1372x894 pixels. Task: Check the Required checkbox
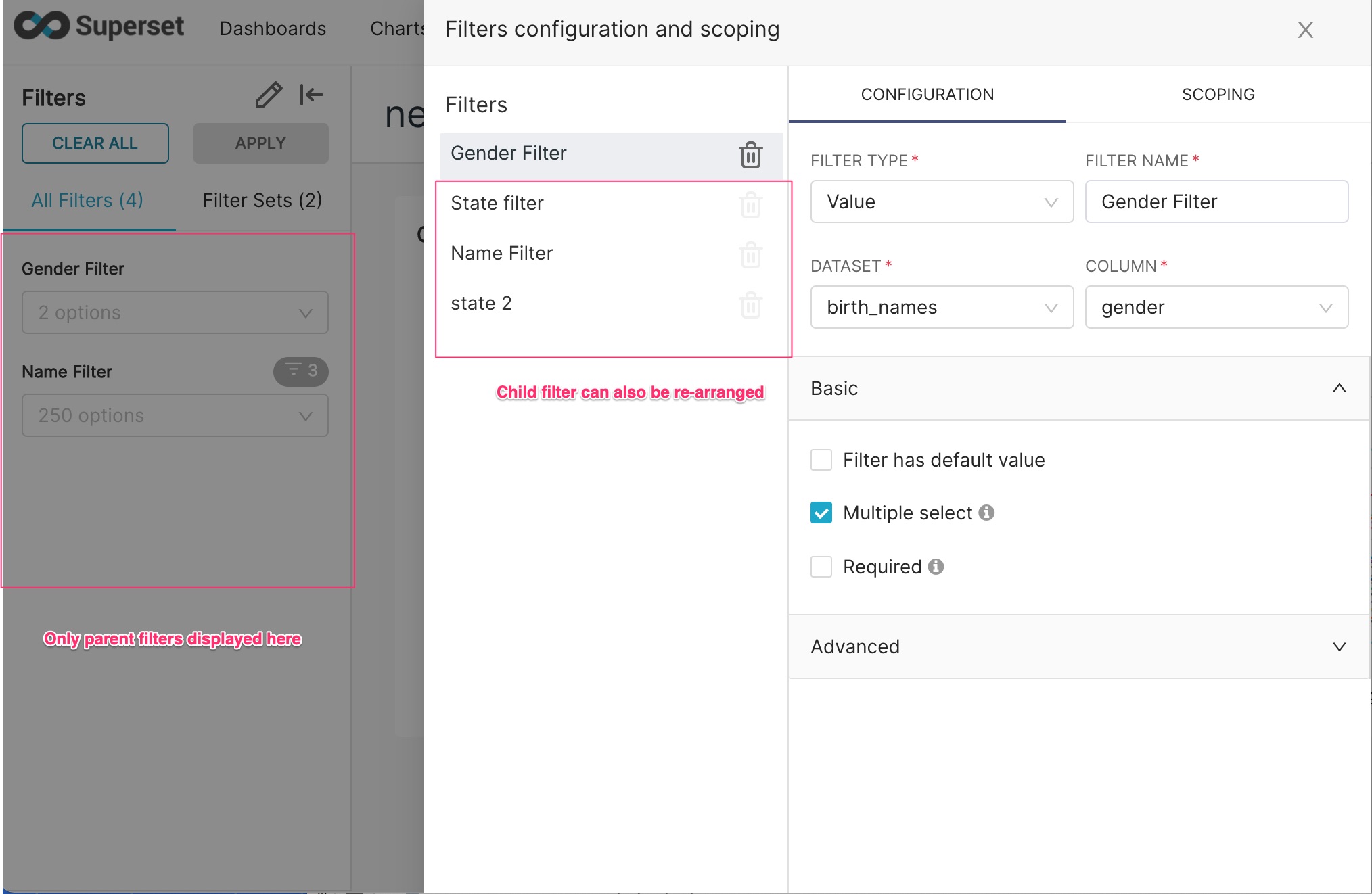[x=821, y=567]
